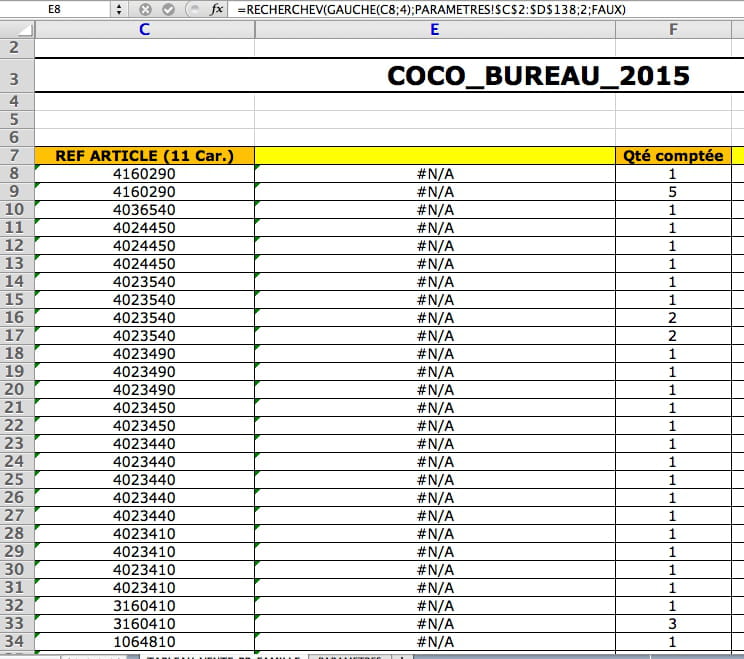
Task: Select the #N/A cell in row 8
Action: (x=435, y=174)
